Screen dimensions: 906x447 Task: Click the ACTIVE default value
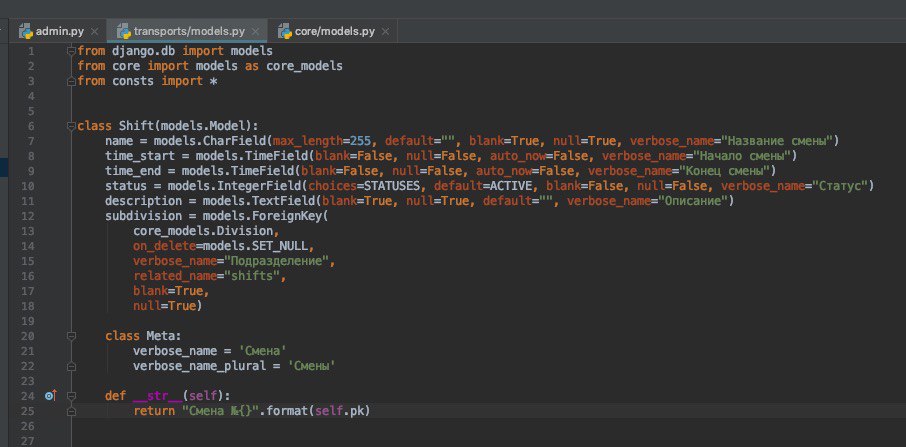511,186
